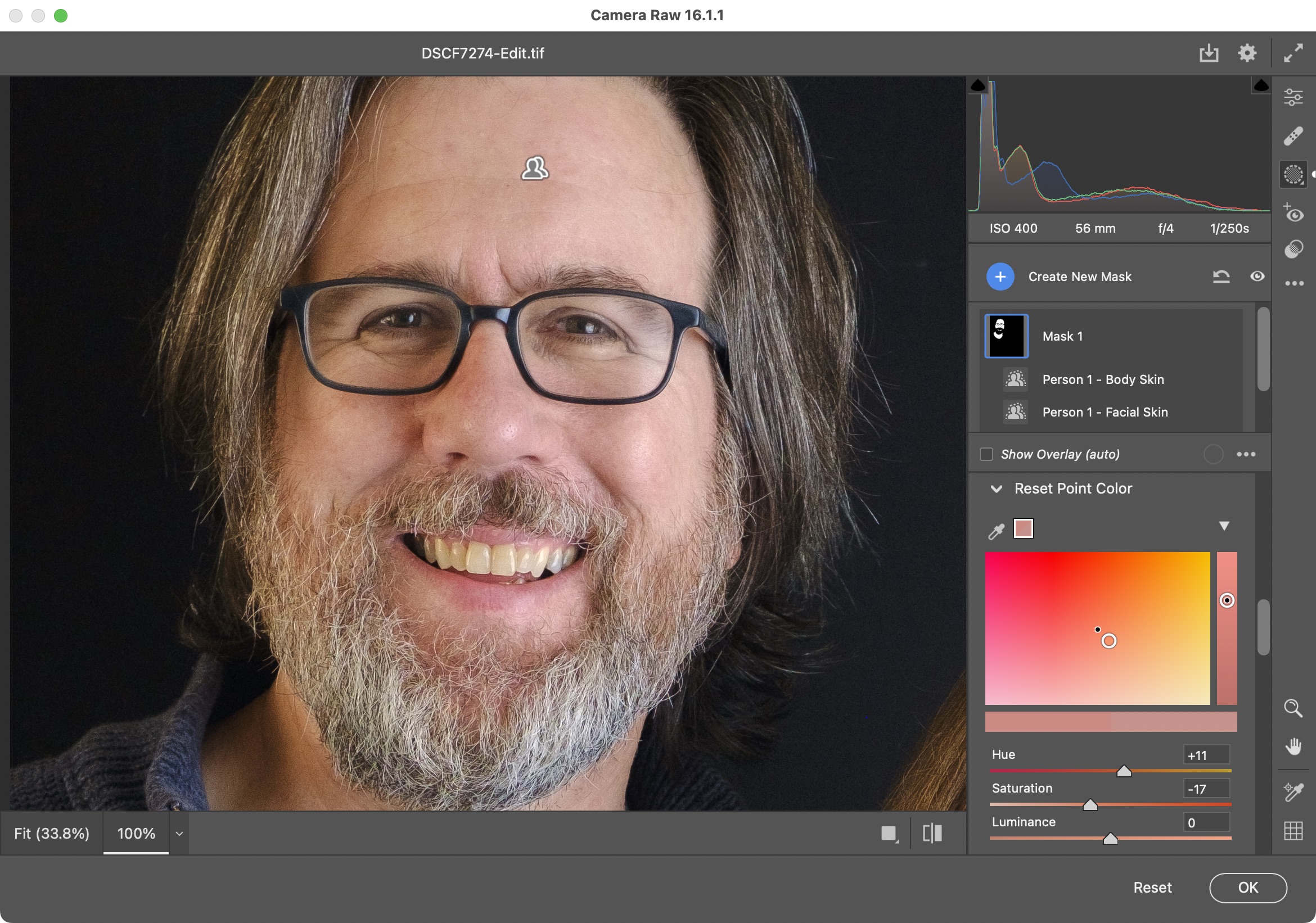Select the Hand tool
The height and width of the screenshot is (923, 1316).
tap(1292, 746)
